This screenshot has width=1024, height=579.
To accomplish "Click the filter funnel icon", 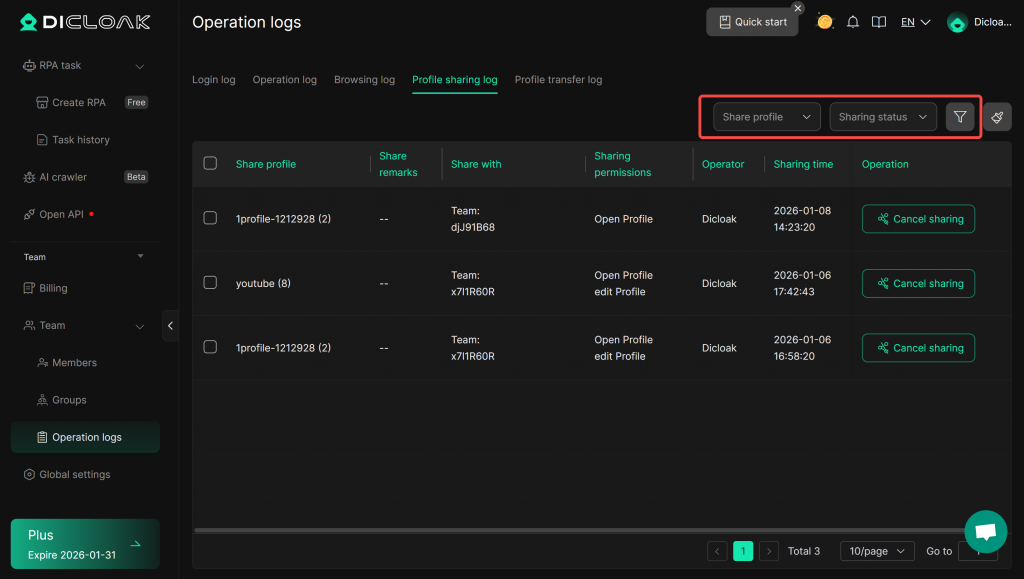I will click(960, 117).
